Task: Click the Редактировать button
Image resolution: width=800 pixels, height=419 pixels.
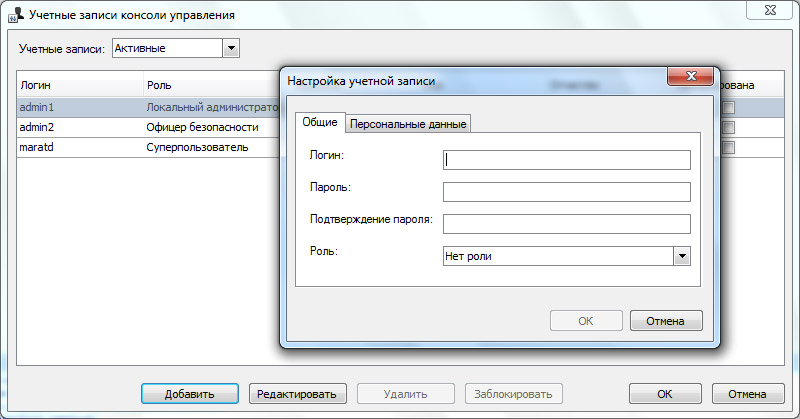Action: coord(297,394)
